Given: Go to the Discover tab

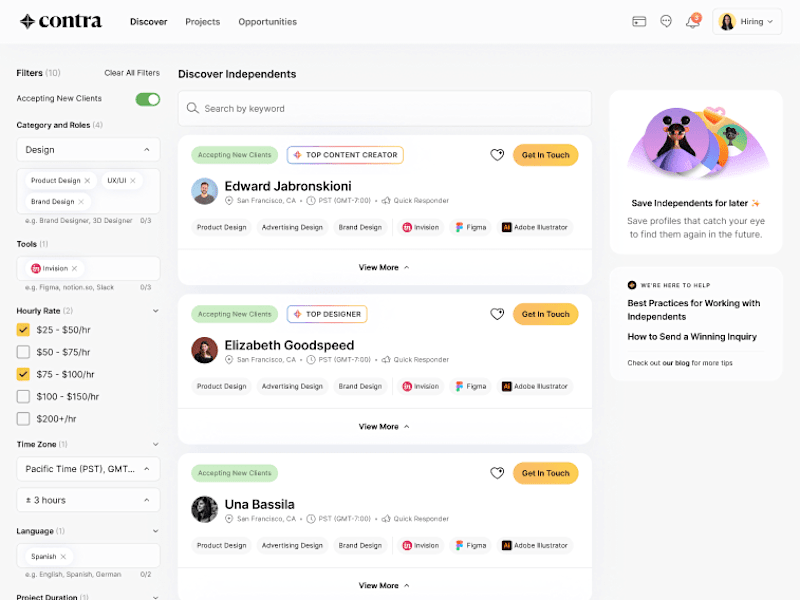Looking at the screenshot, I should tap(148, 21).
